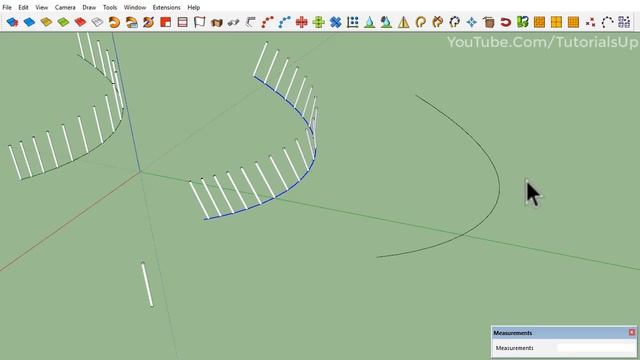The height and width of the screenshot is (360, 640).
Task: Click the dark dashed circular arrow icon
Action: [455, 22]
